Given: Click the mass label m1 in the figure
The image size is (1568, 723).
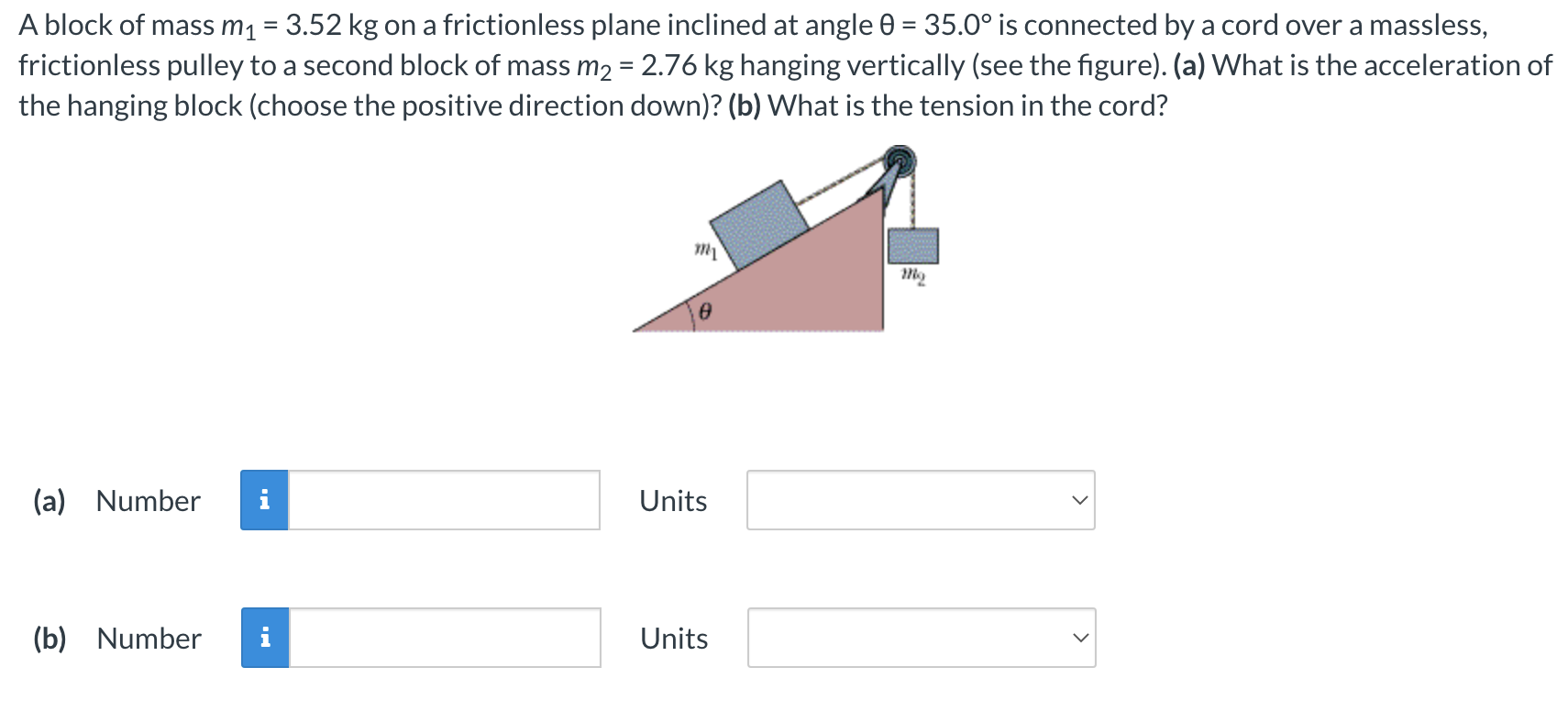Looking at the screenshot, I should coord(704,250).
